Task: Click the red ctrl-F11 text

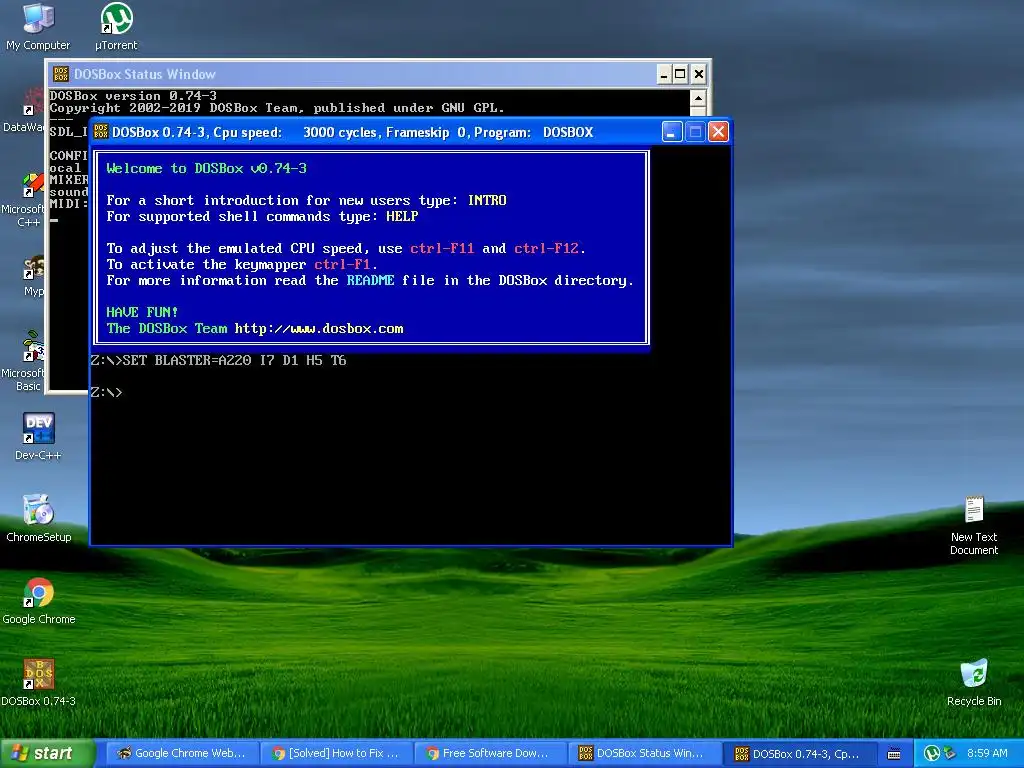Action: (x=442, y=248)
